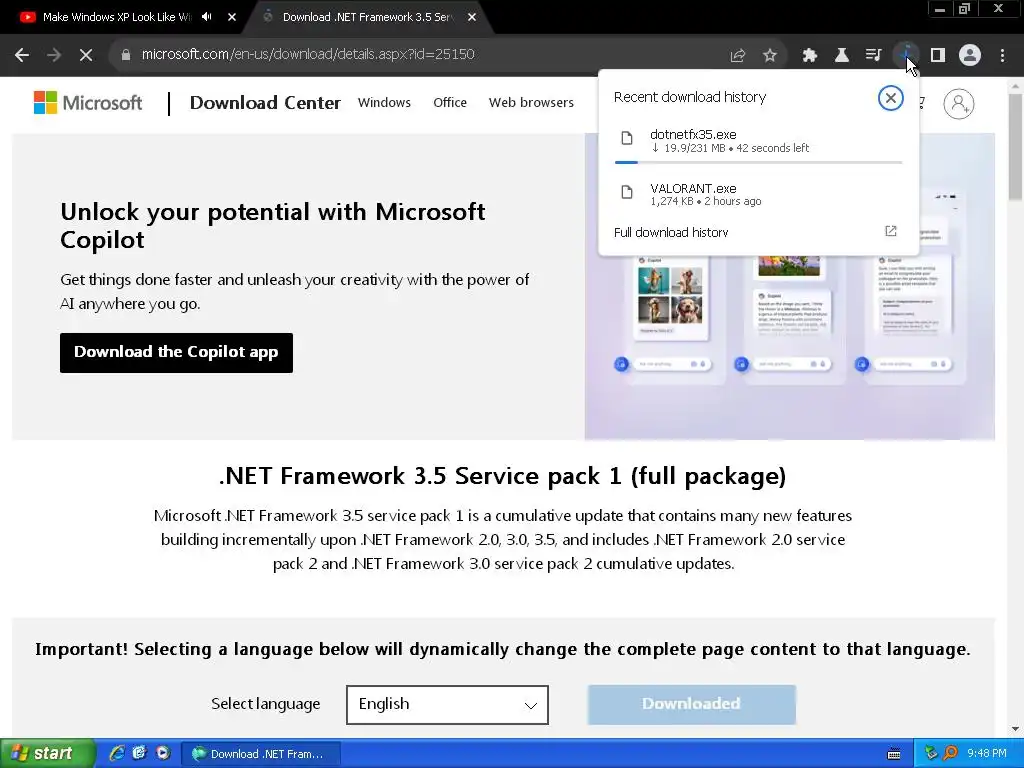Click the forward navigation arrow
Viewport: 1024px width, 768px height.
click(54, 55)
